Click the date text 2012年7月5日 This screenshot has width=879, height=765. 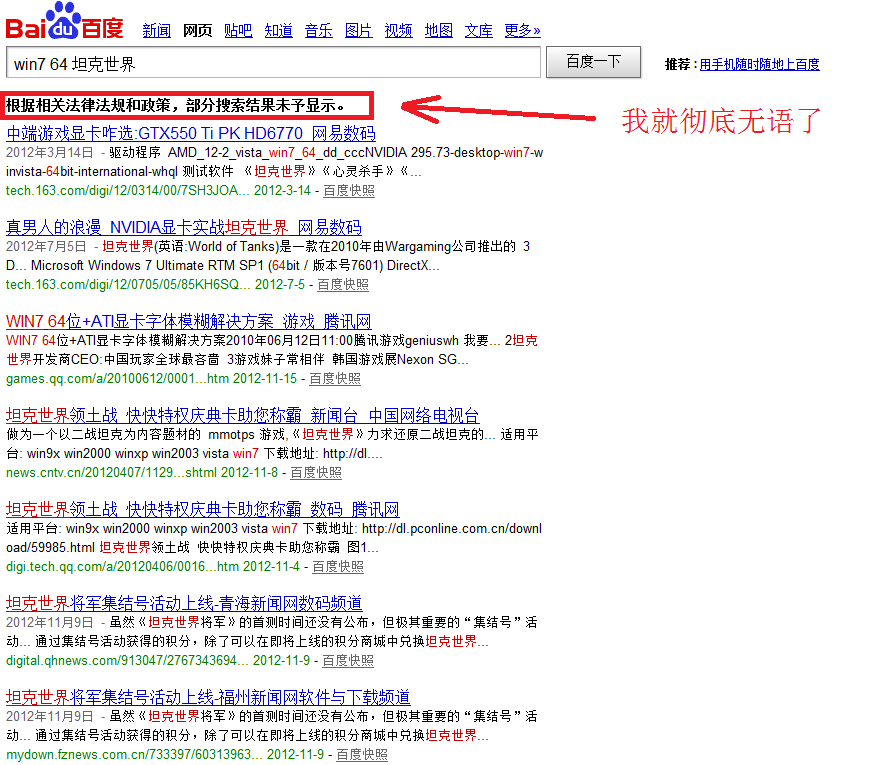pyautogui.click(x=47, y=247)
